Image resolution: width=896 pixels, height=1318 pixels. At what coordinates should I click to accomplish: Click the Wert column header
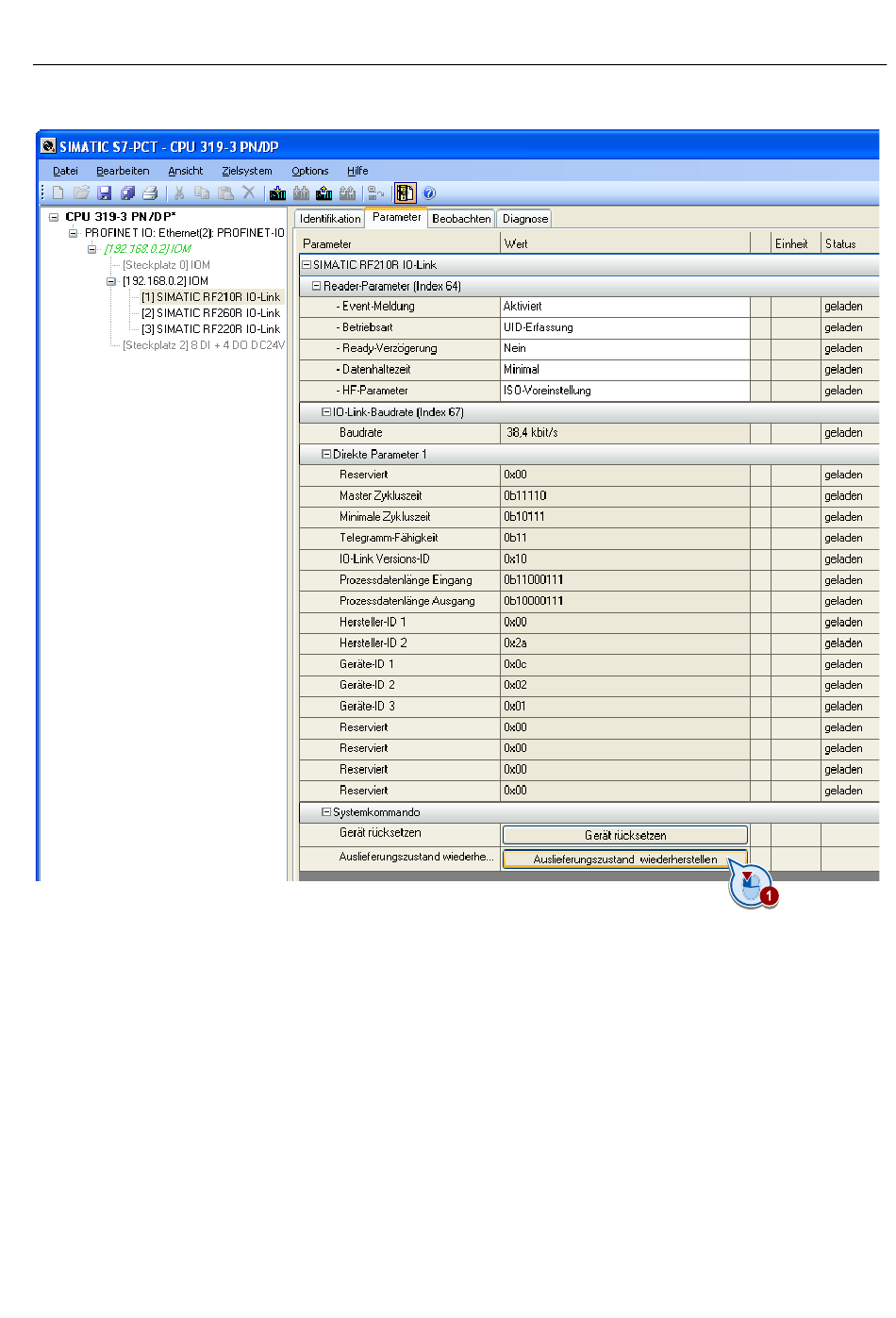pyautogui.click(x=624, y=243)
